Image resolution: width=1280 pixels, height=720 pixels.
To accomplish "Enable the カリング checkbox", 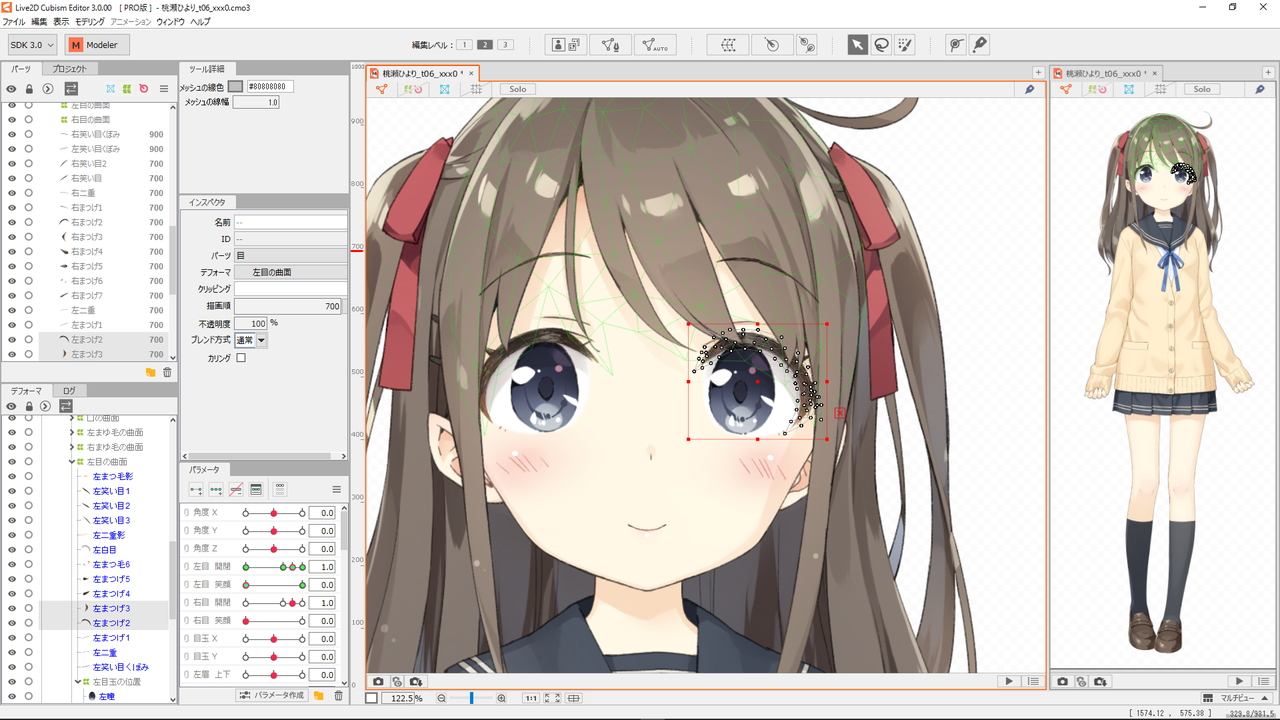I will 241,358.
